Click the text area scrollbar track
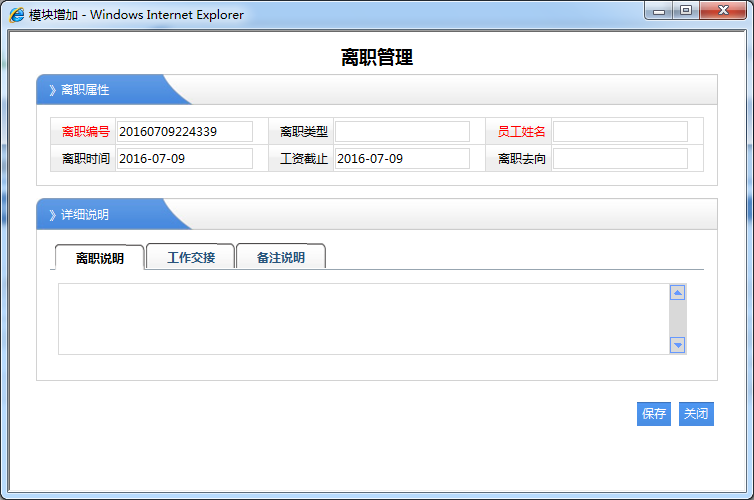Viewport: 754px width, 500px height. tap(677, 319)
